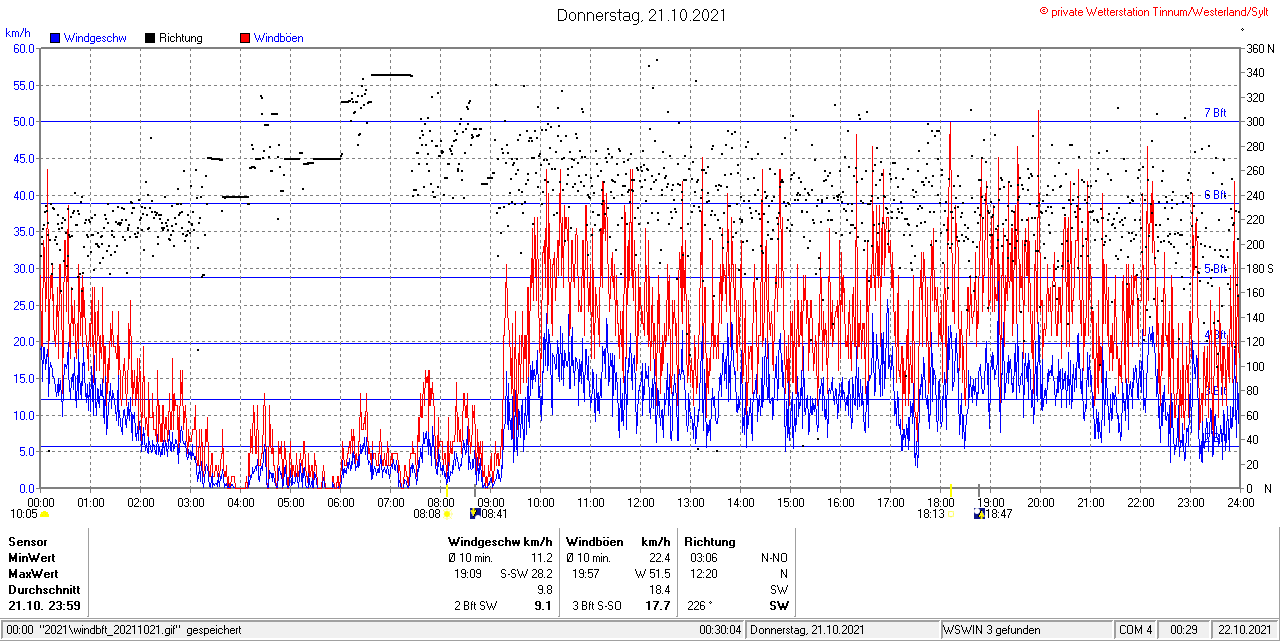Click the faint sun icon beside 18:13
1280x641 pixels.
951,514
